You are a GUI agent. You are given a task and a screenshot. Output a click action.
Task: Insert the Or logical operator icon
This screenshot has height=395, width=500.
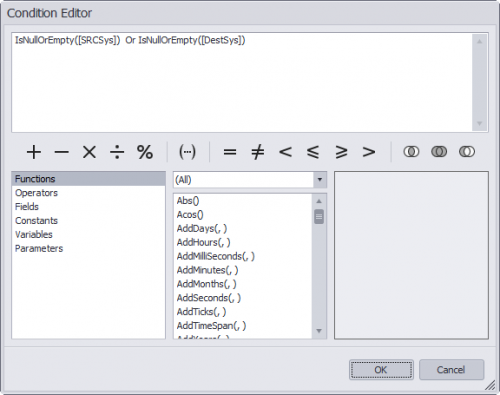point(439,152)
